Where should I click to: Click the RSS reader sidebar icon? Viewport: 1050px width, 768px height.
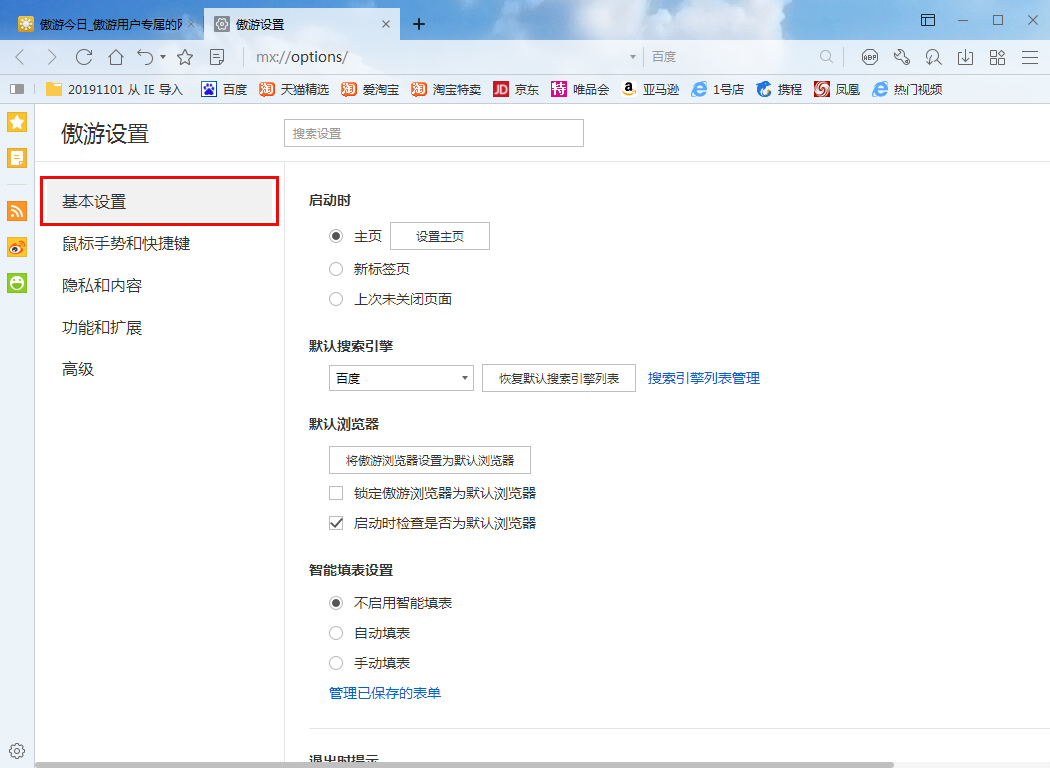click(16, 211)
